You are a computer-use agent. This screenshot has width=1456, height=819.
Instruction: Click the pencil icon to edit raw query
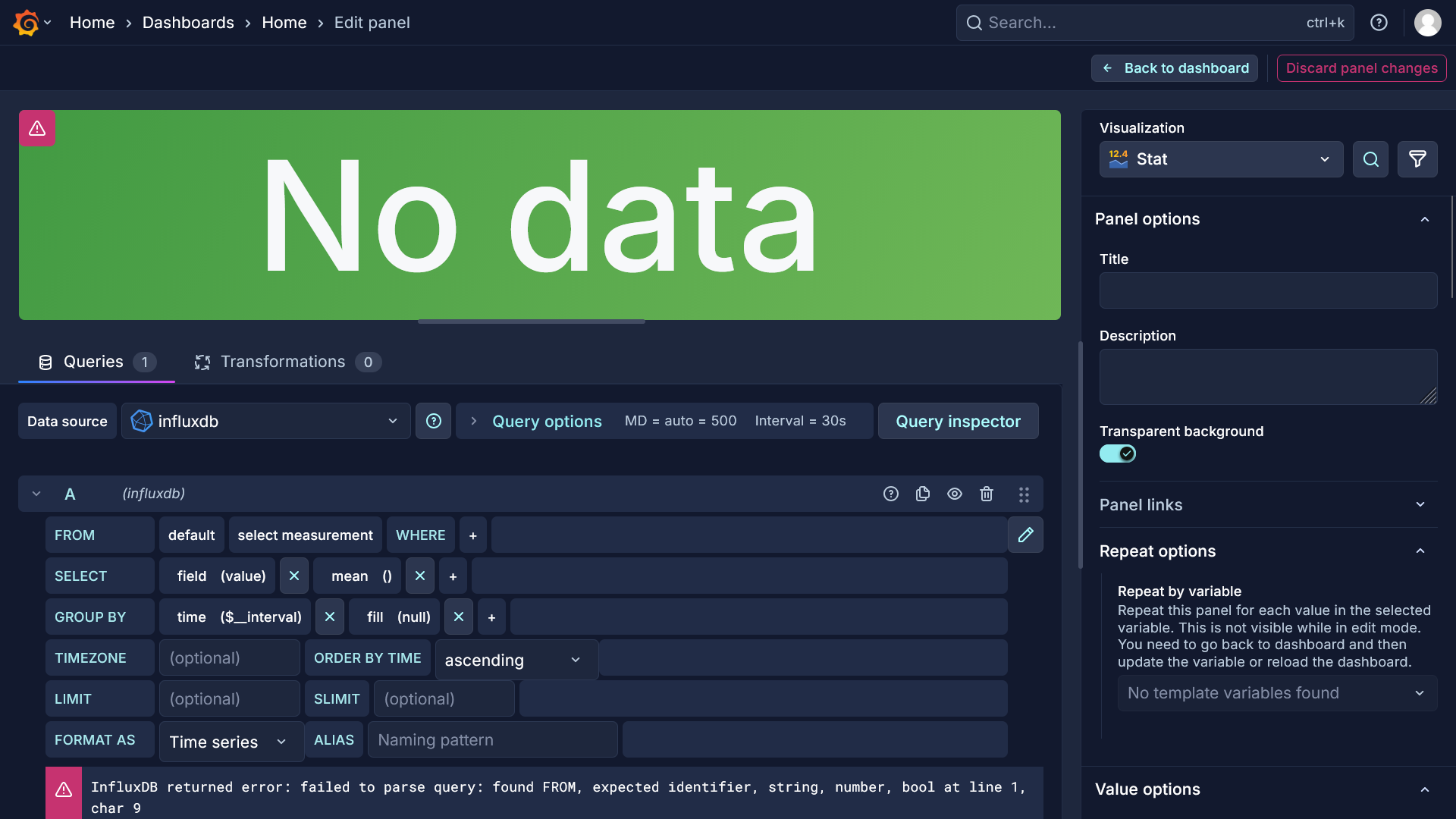(1025, 535)
